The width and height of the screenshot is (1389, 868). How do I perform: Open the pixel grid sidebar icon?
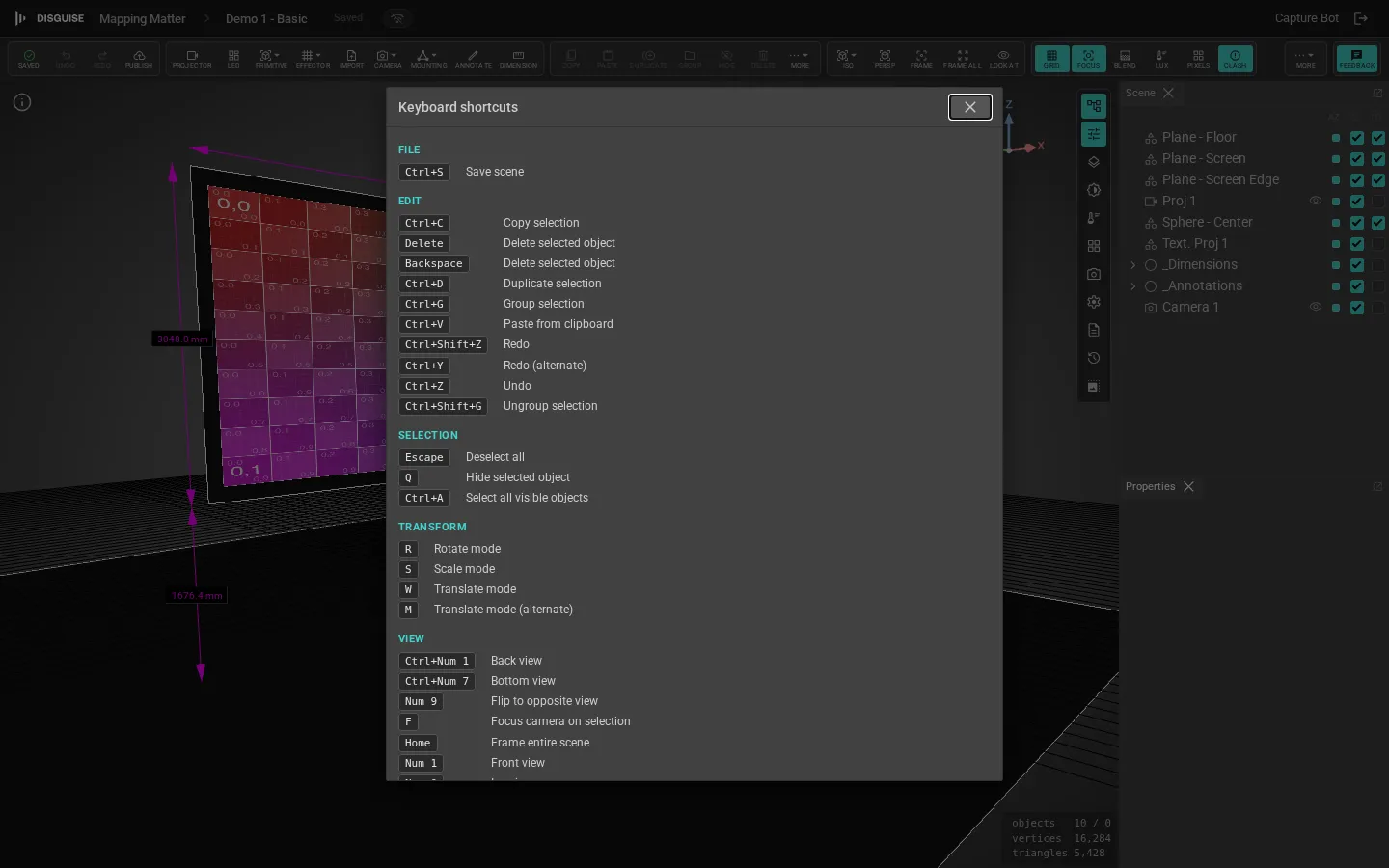pyautogui.click(x=1094, y=246)
